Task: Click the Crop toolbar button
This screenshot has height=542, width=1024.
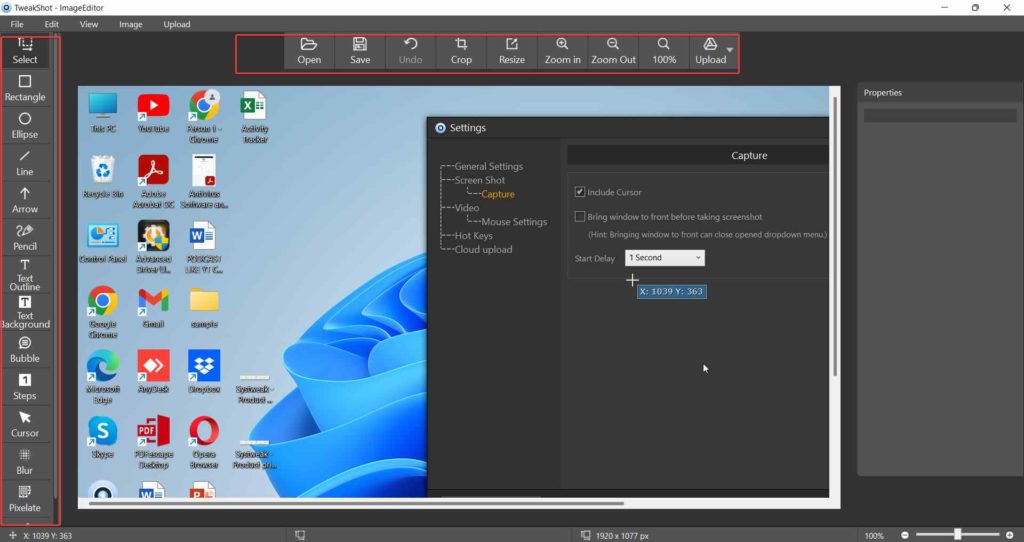Action: [461, 51]
